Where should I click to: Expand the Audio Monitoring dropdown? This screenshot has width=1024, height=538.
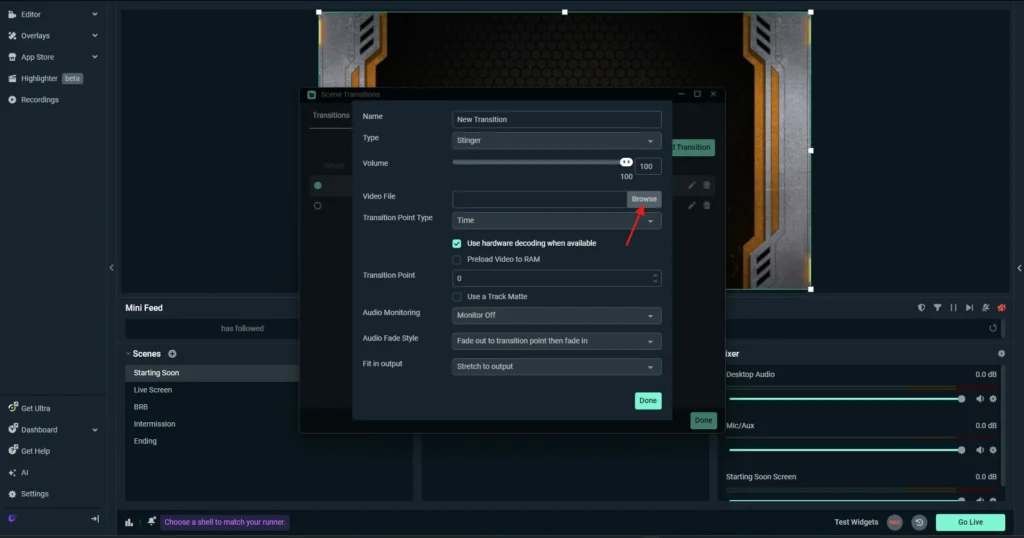[556, 316]
